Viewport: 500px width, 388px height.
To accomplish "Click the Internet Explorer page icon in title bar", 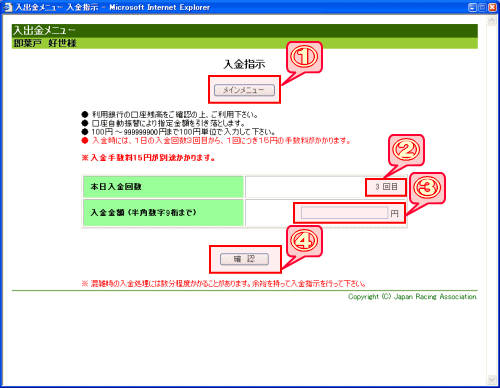I will (7, 7).
